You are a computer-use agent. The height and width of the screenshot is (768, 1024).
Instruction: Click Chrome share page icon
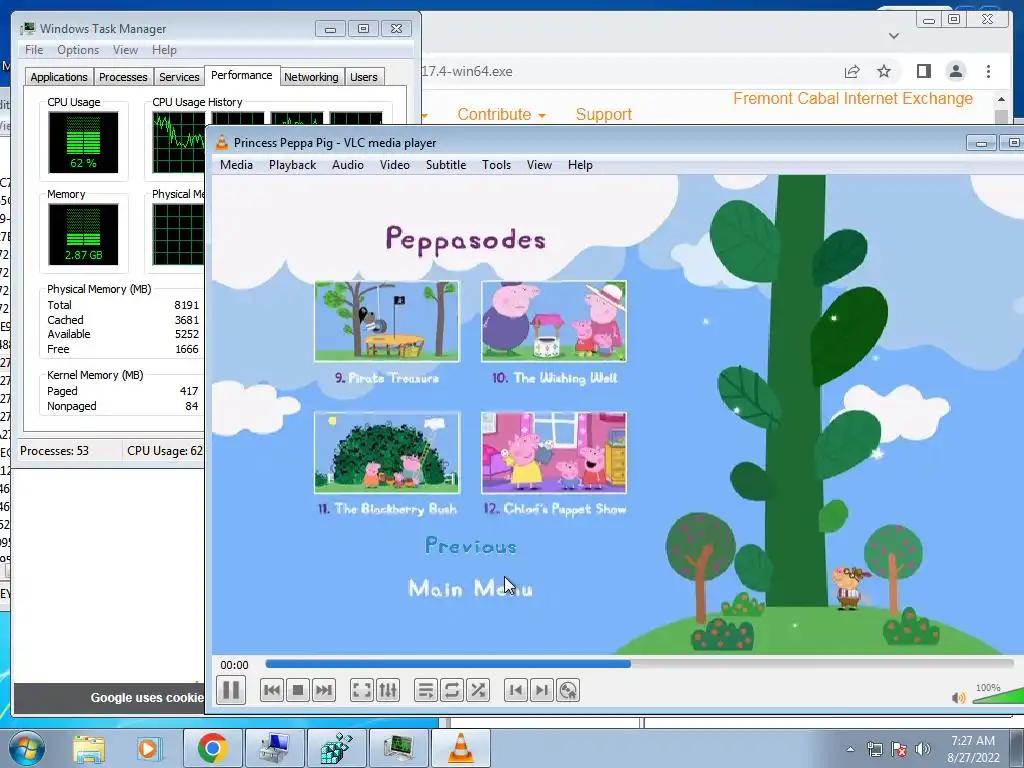tap(852, 71)
